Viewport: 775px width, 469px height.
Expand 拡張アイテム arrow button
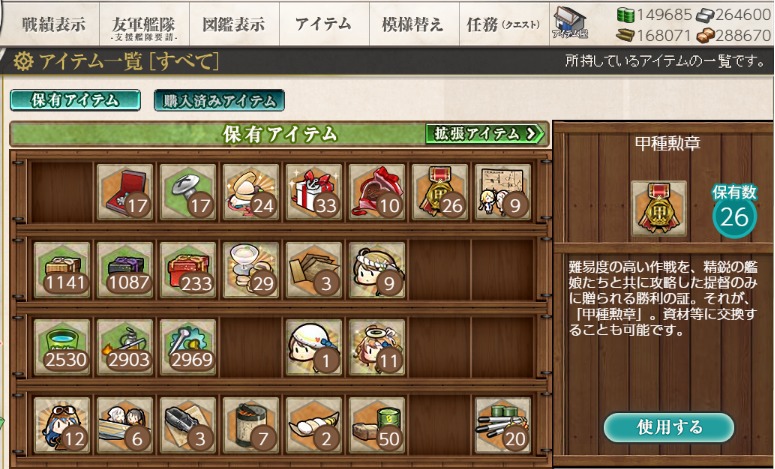pos(485,133)
